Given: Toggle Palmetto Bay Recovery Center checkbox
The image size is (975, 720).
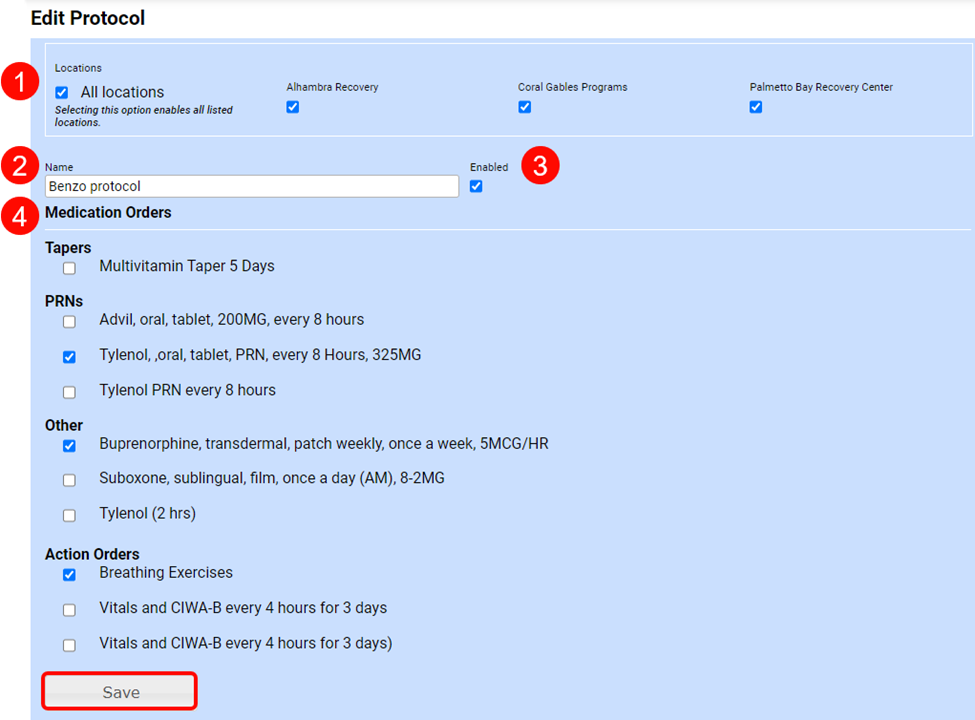Looking at the screenshot, I should 756,107.
